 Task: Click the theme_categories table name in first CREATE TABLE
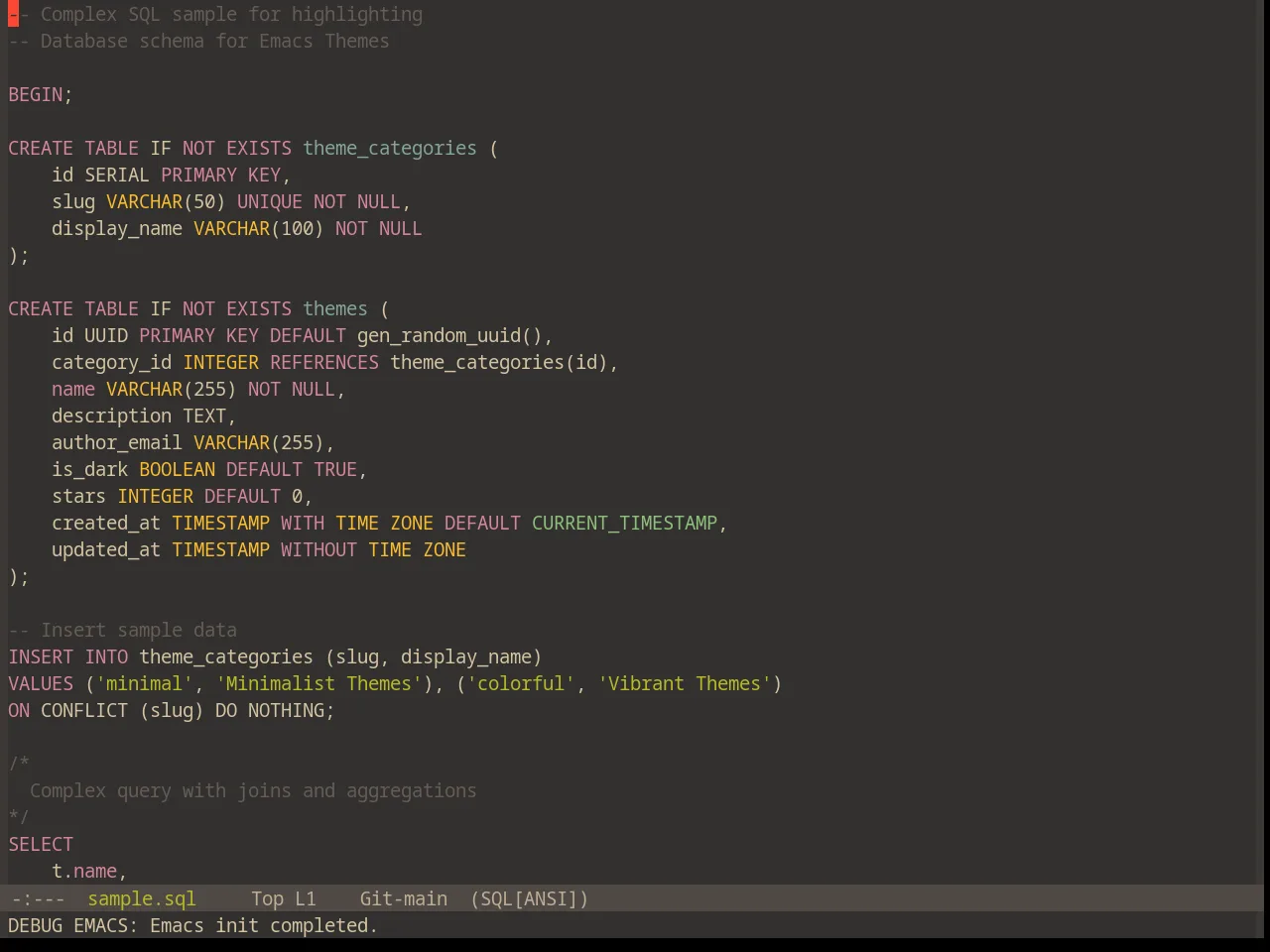[x=390, y=148]
